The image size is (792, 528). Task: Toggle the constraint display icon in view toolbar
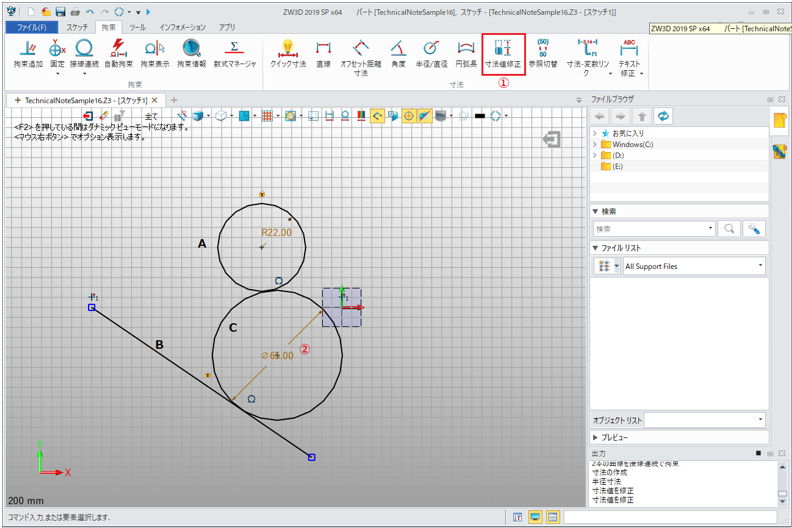[x=345, y=116]
